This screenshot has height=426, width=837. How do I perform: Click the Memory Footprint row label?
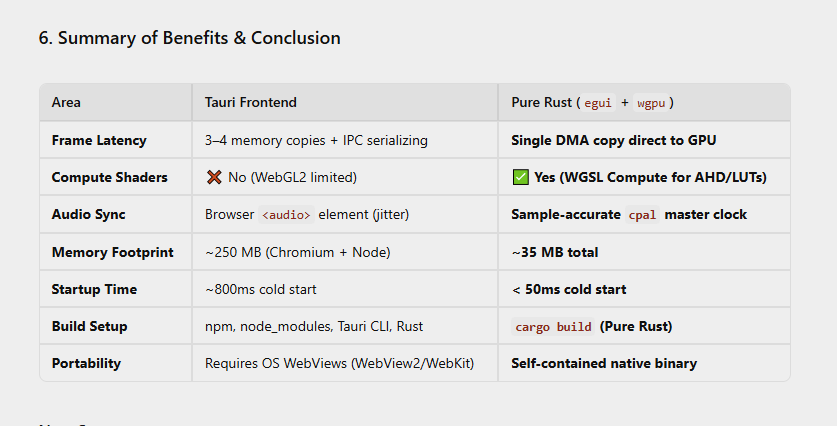point(113,252)
